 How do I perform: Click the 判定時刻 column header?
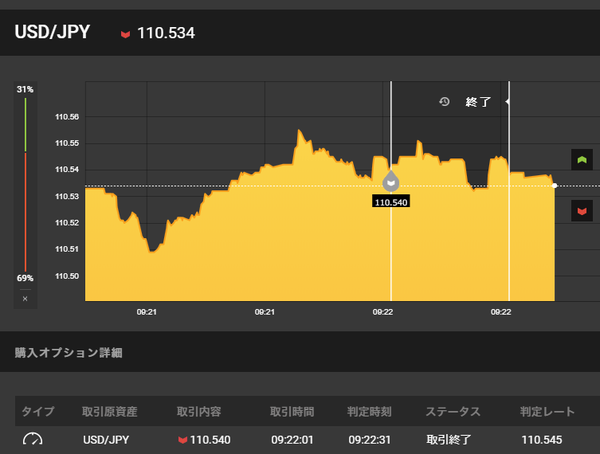369,412
